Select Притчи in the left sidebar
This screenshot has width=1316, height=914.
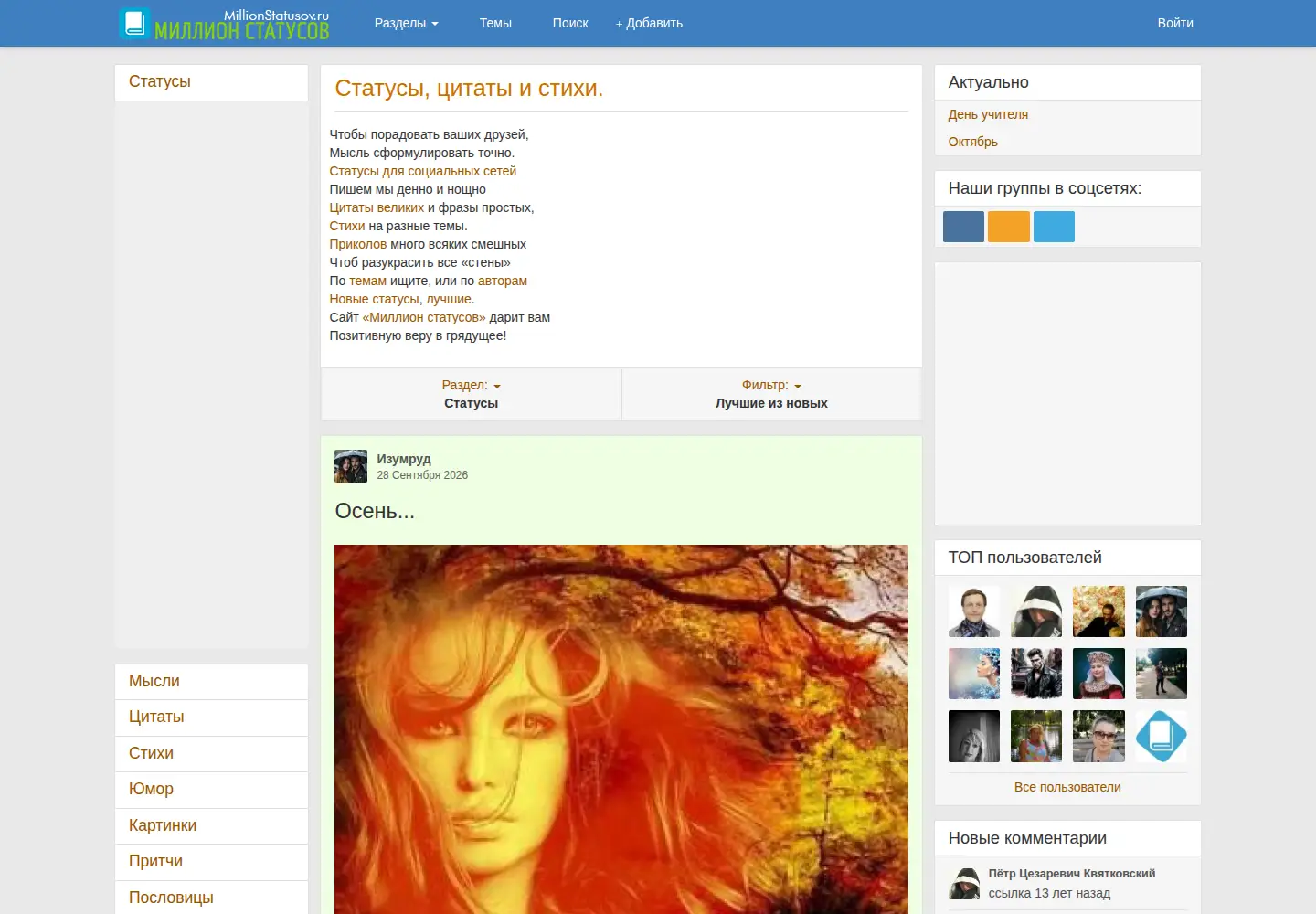coord(211,862)
